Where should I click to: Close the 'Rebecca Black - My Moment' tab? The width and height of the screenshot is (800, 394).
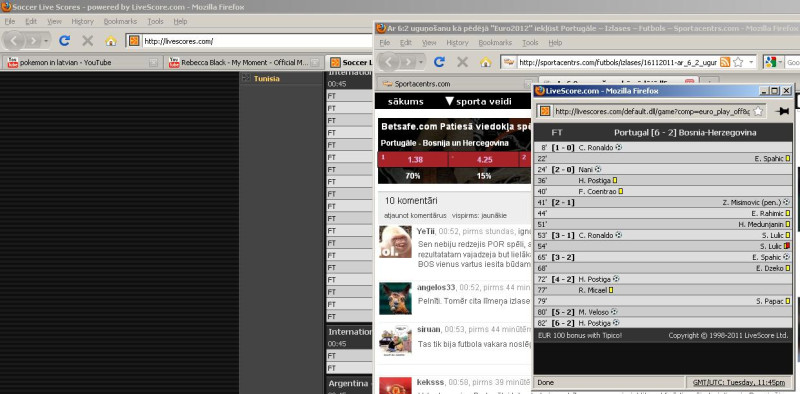pyautogui.click(x=315, y=63)
